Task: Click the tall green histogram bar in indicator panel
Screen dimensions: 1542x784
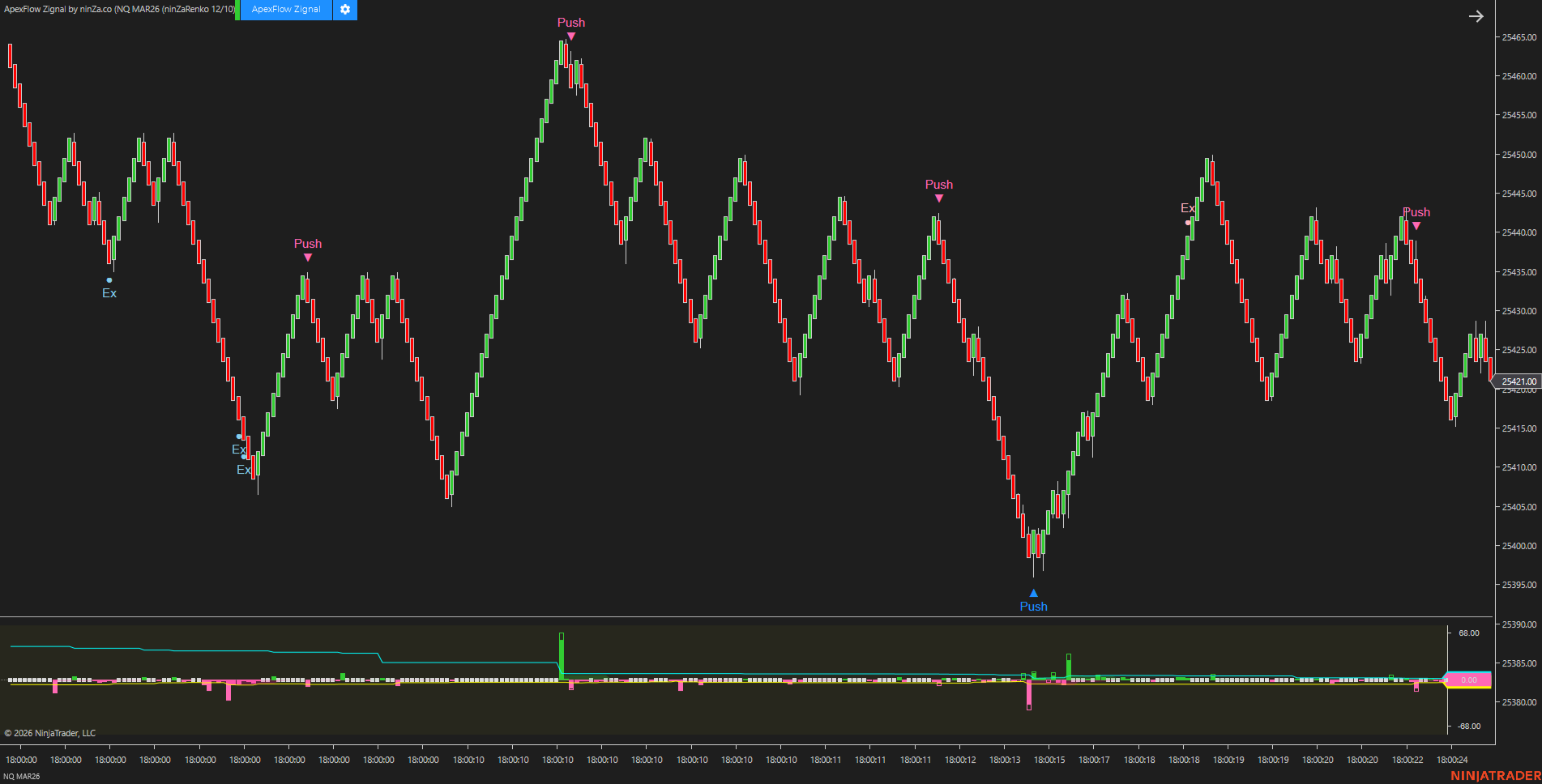Action: pyautogui.click(x=561, y=654)
